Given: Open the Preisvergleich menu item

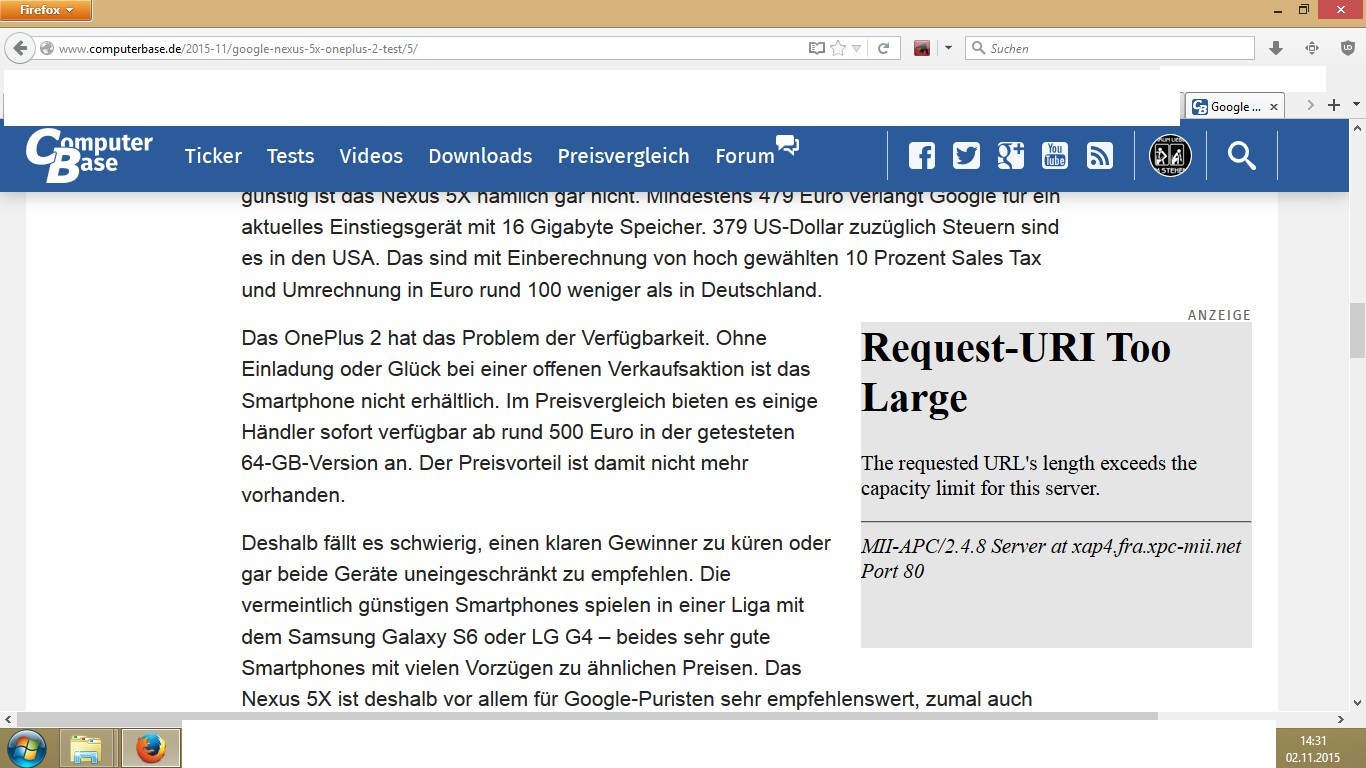Looking at the screenshot, I should pos(623,156).
